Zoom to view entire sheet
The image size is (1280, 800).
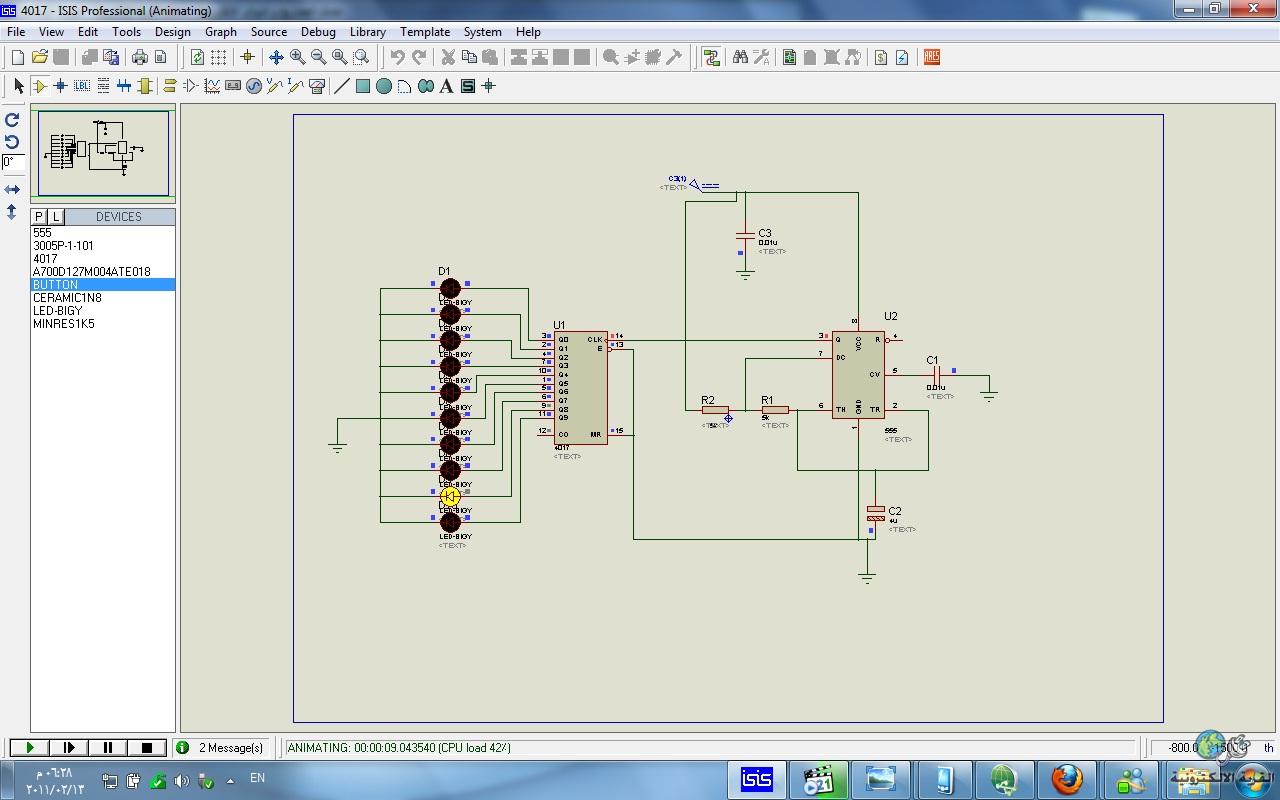click(x=339, y=58)
